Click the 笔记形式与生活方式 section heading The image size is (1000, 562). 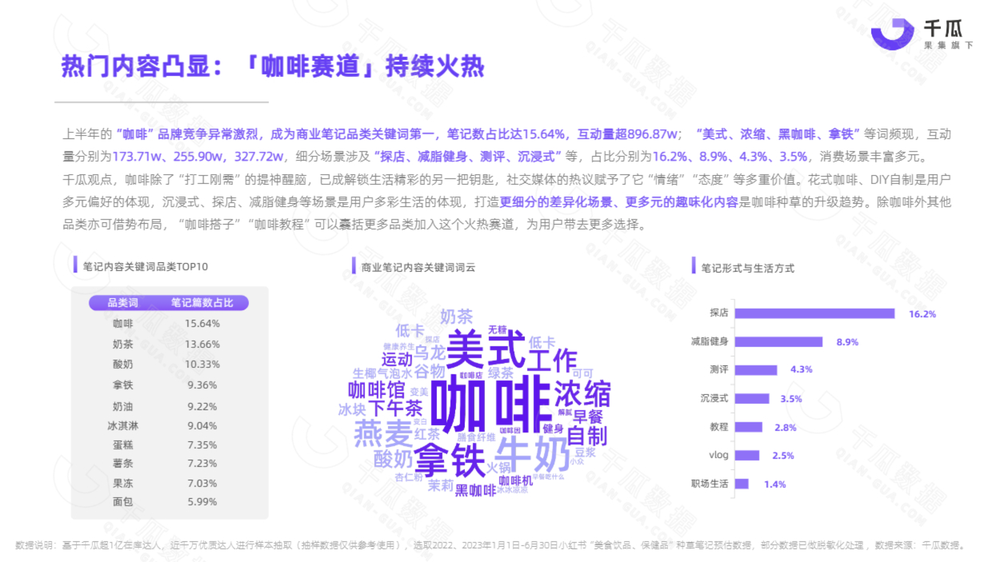click(747, 268)
